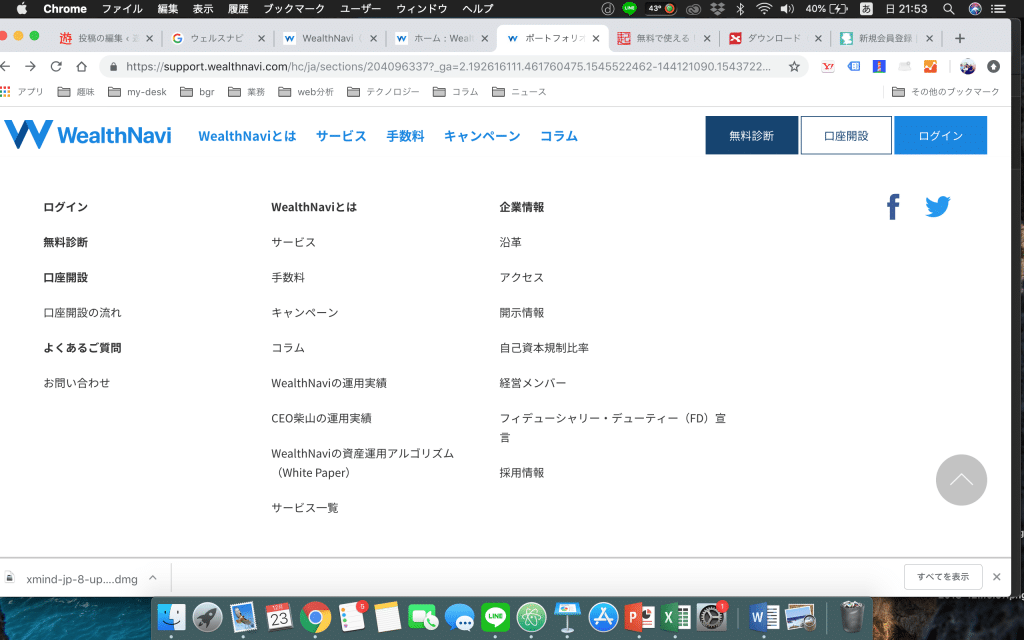Open the App Store in the Dock
Viewport: 1024px width, 640px height.
pos(603,616)
